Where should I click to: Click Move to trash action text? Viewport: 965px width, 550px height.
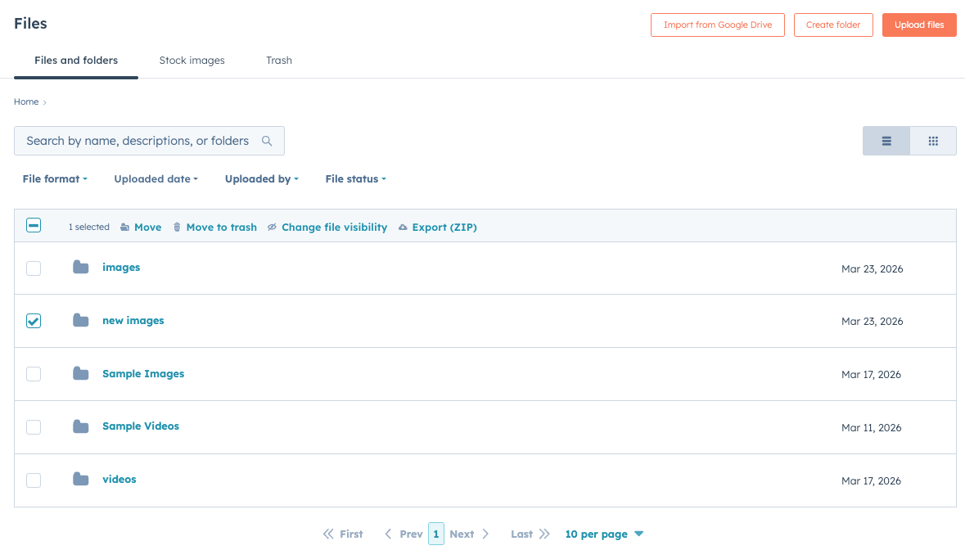[222, 227]
